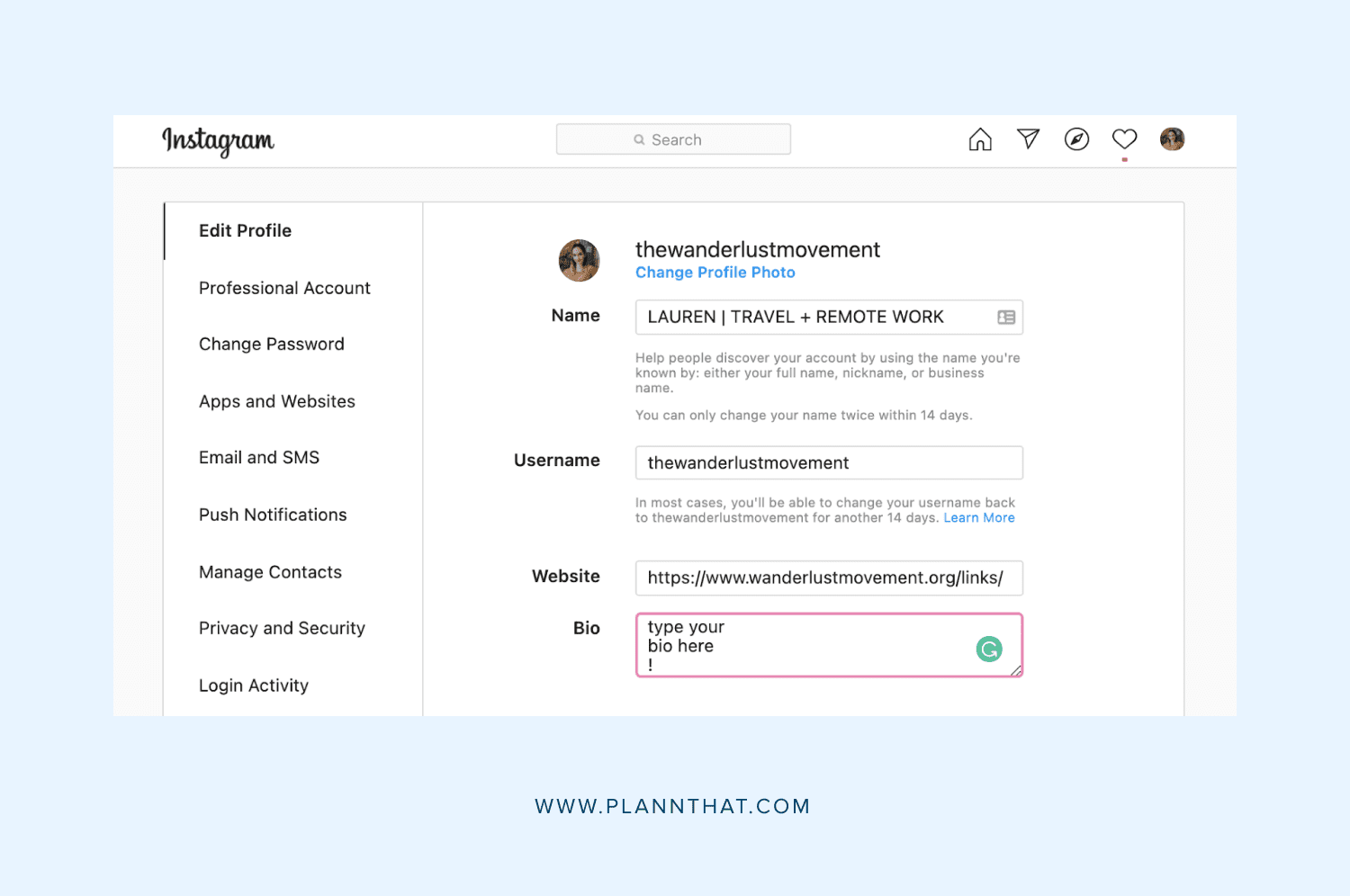The height and width of the screenshot is (896, 1350).
Task: Click the Bio textarea resize handle
Action: click(x=1016, y=670)
